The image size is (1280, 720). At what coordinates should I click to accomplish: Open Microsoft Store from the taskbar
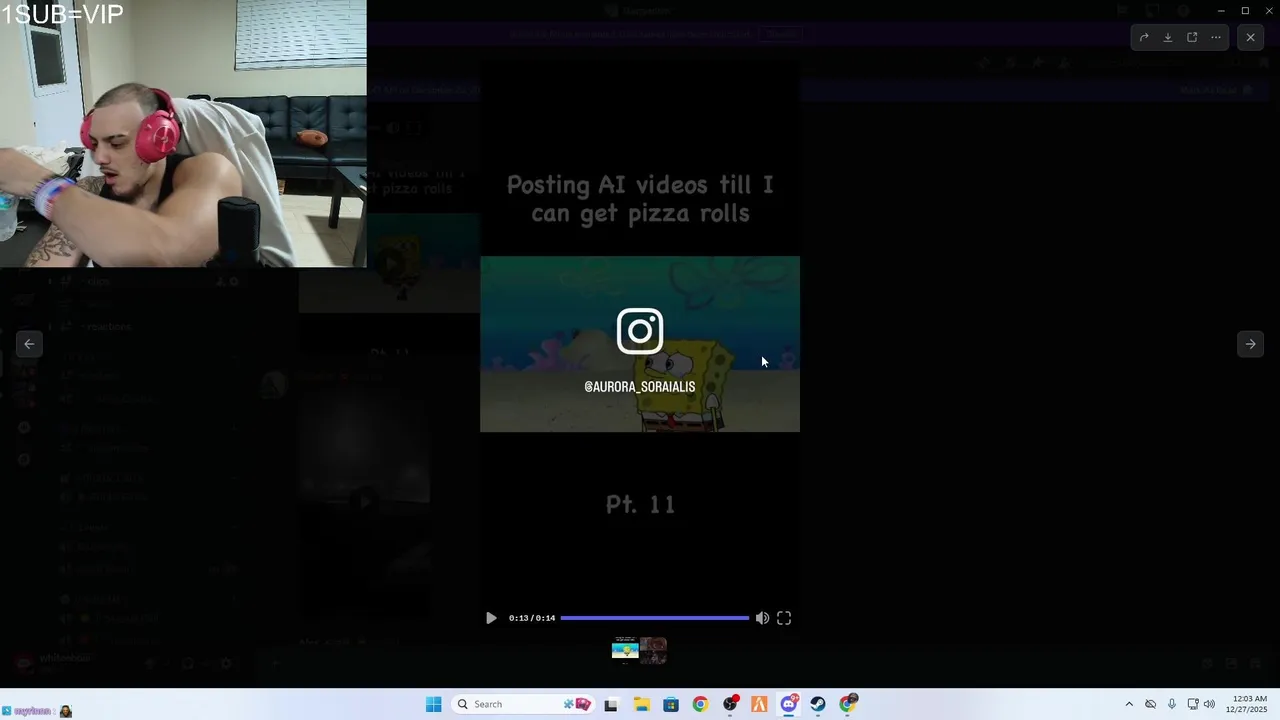670,704
